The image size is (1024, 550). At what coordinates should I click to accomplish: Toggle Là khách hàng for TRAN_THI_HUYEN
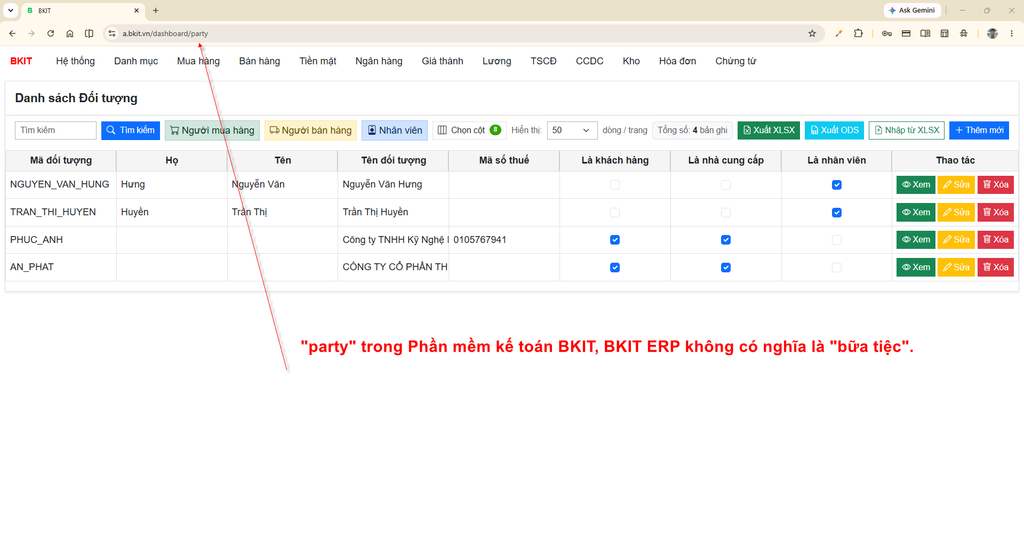point(615,212)
